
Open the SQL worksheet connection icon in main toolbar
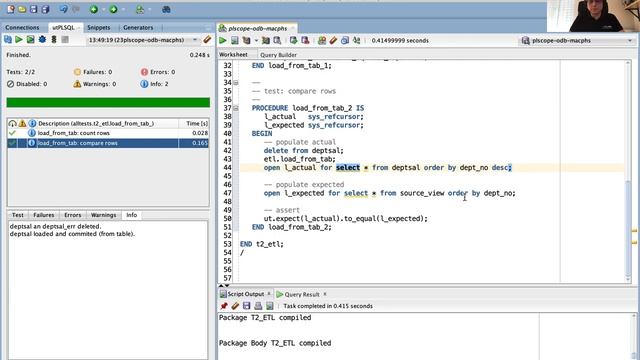click(x=140, y=9)
